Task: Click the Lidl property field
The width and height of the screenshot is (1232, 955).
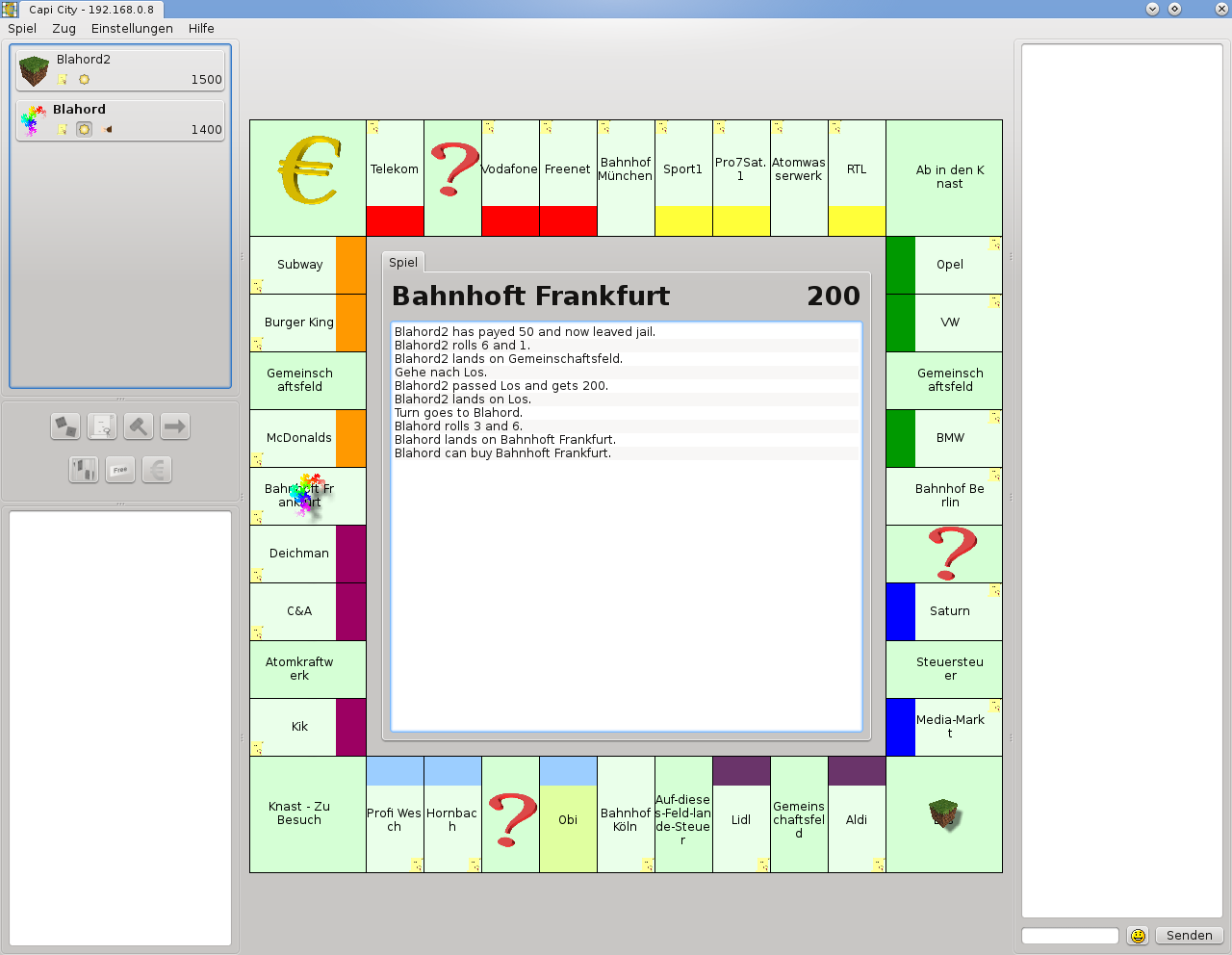Action: [x=741, y=814]
